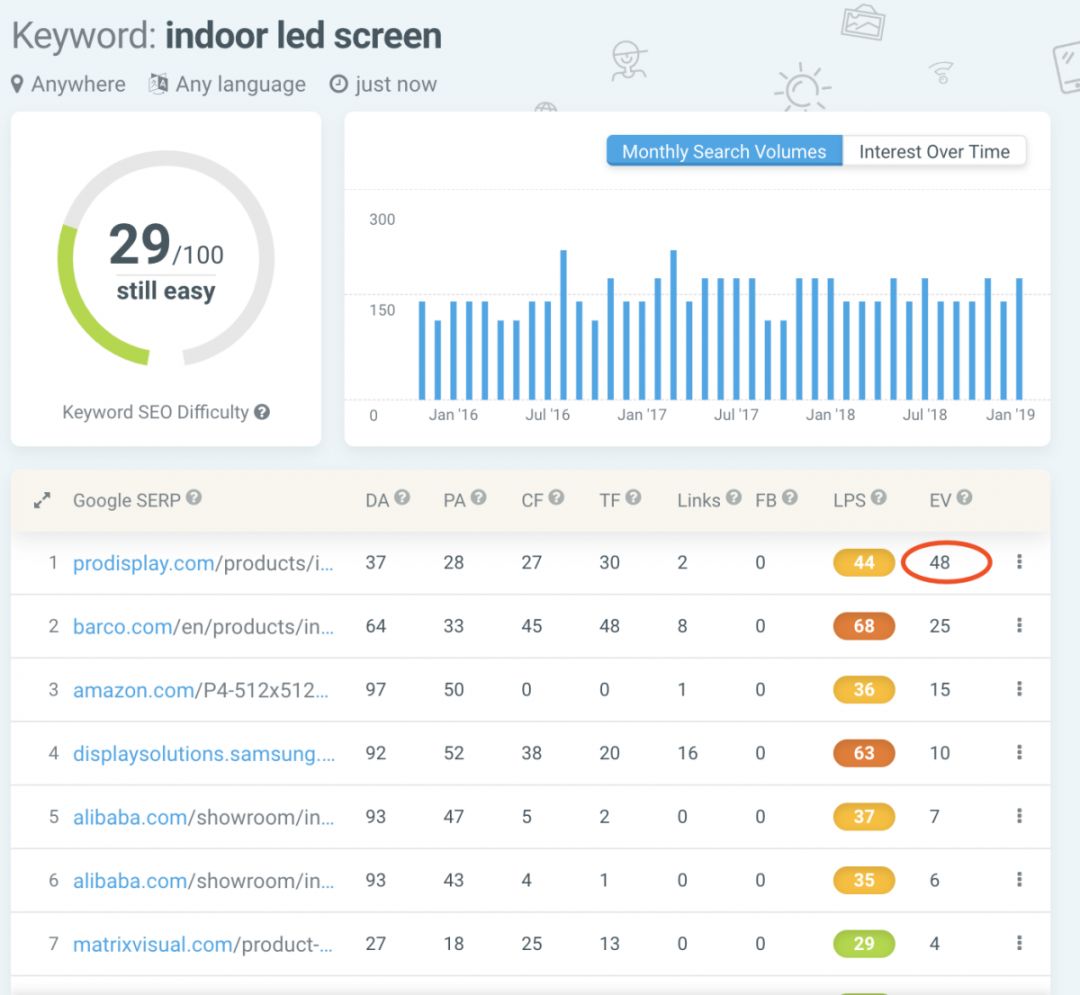Click the LPS badge 37 in row 5

864,817
